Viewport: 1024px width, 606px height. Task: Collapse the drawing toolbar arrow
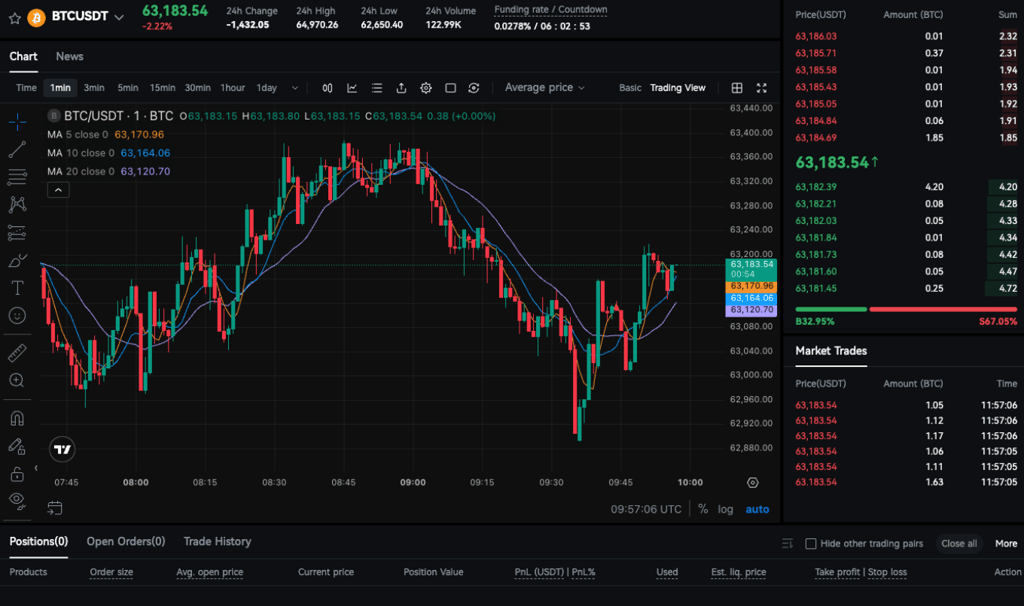(x=36, y=468)
